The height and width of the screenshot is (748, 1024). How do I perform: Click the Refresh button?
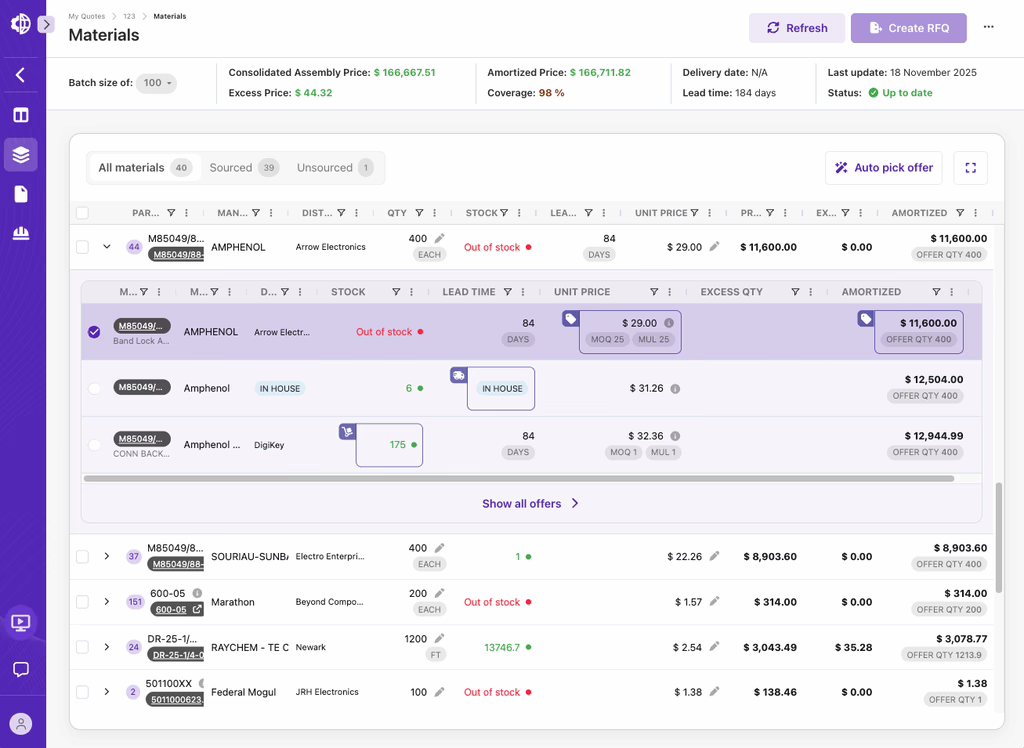pyautogui.click(x=796, y=28)
